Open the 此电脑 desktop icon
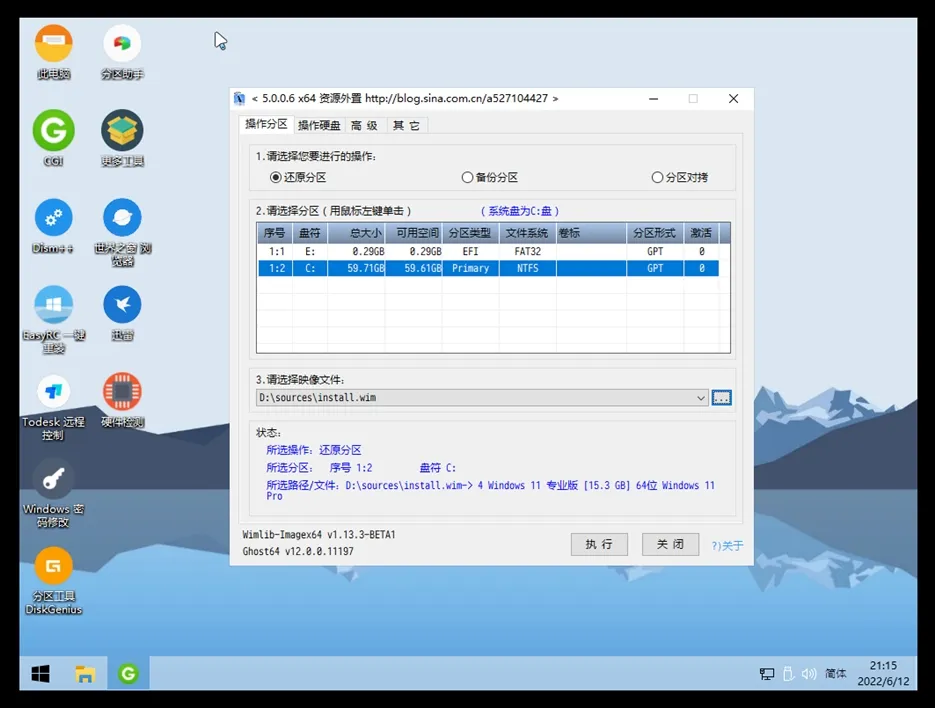935x708 pixels. (x=53, y=45)
